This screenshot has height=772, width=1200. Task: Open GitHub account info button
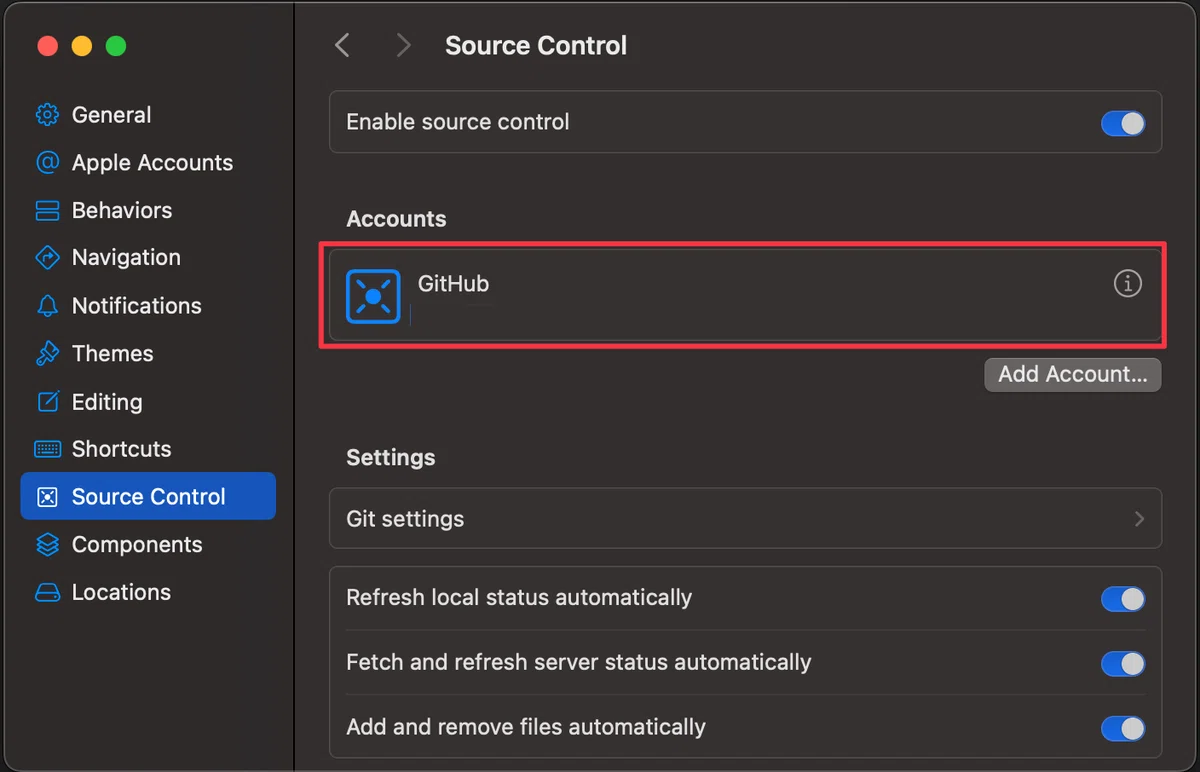(1127, 284)
